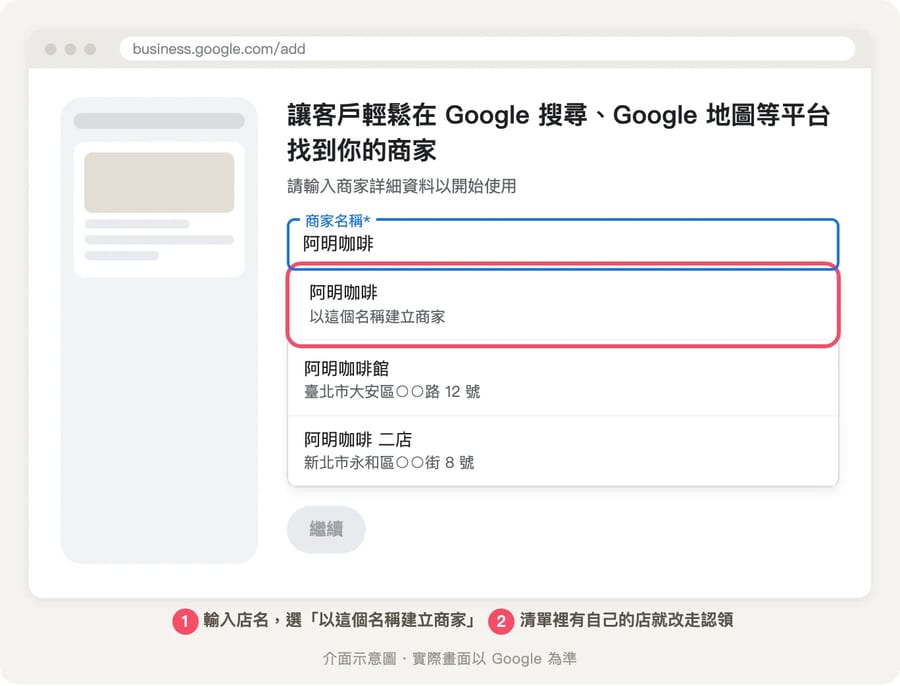Click the heading 讓客戶輕鬆在 Google 搜尋

(558, 133)
